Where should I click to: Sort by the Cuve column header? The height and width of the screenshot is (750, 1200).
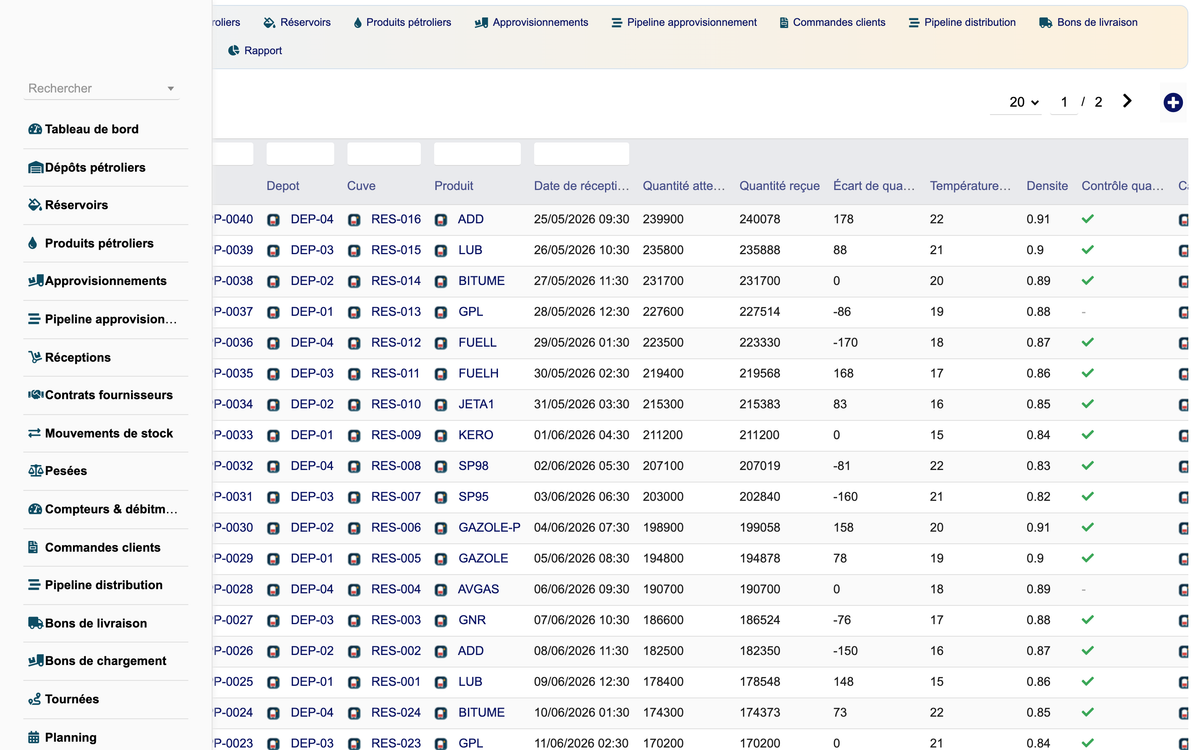[x=361, y=186]
